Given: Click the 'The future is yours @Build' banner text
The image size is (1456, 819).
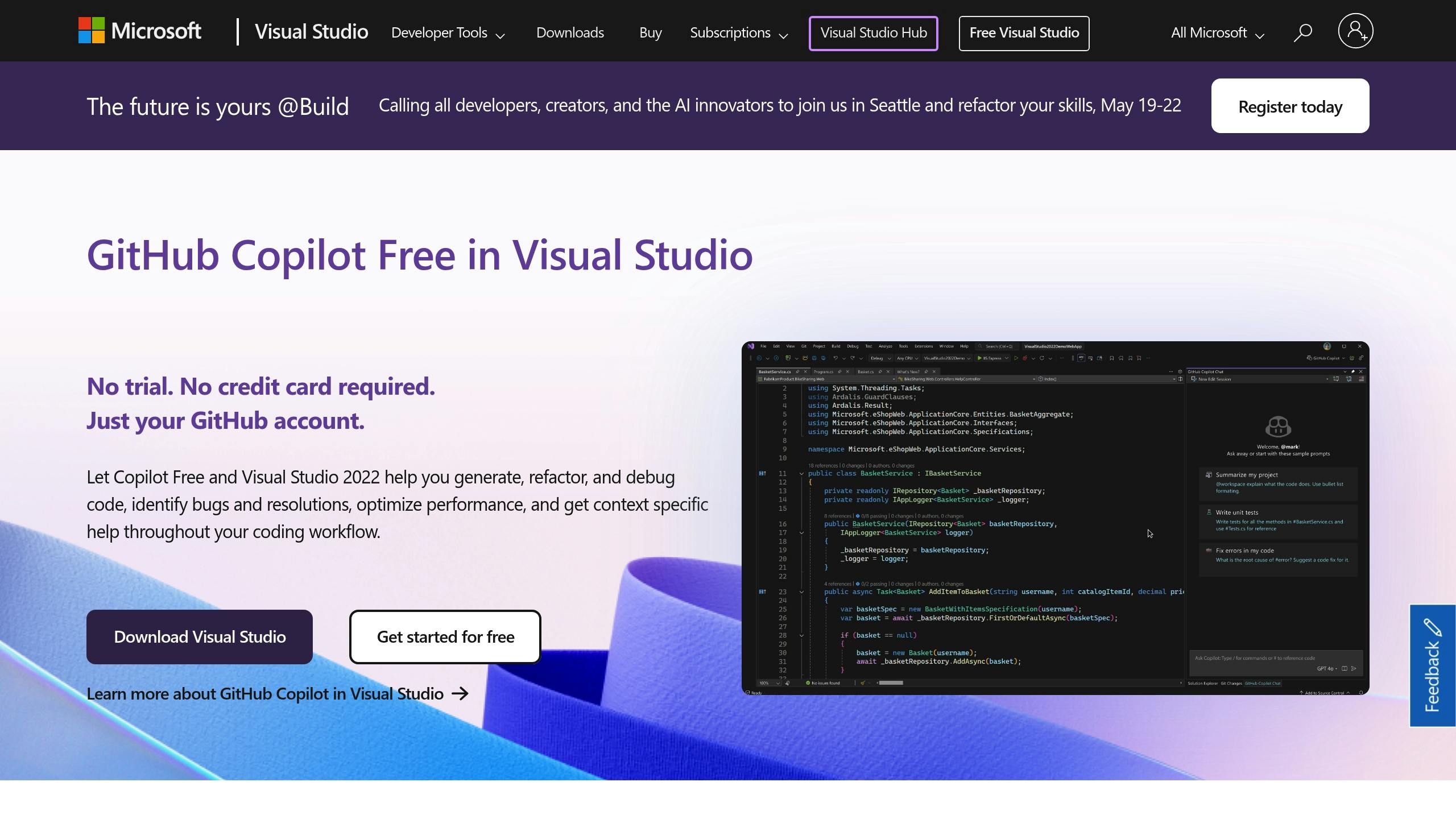Looking at the screenshot, I should tap(218, 106).
